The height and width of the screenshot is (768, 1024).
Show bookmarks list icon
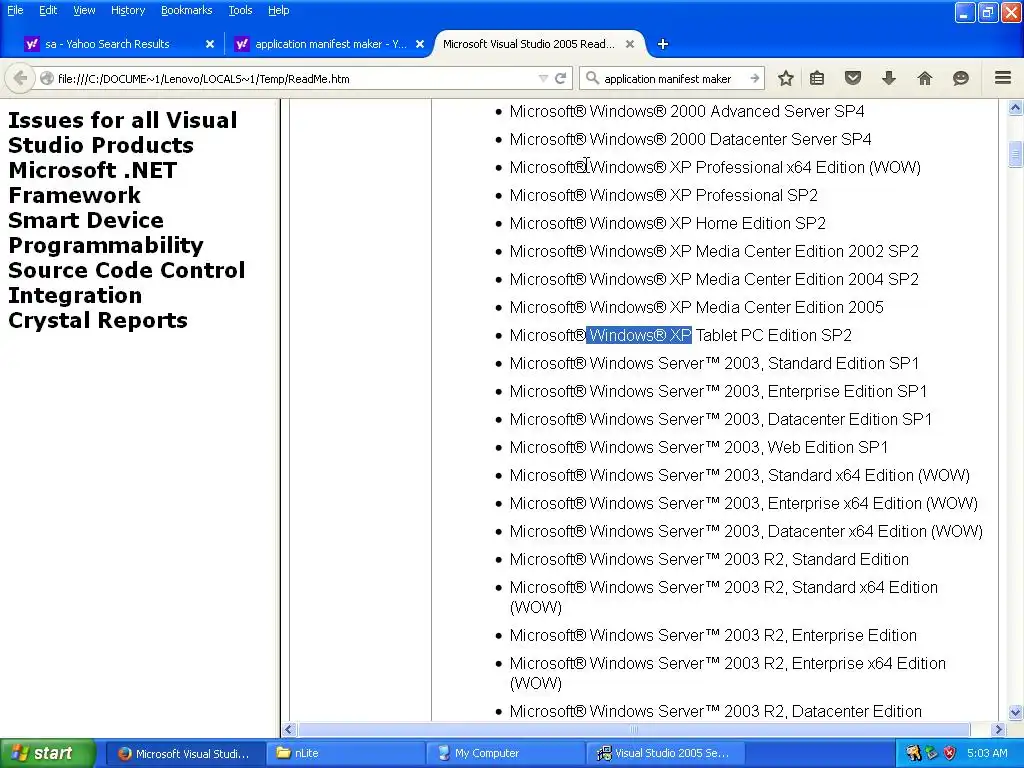point(817,78)
